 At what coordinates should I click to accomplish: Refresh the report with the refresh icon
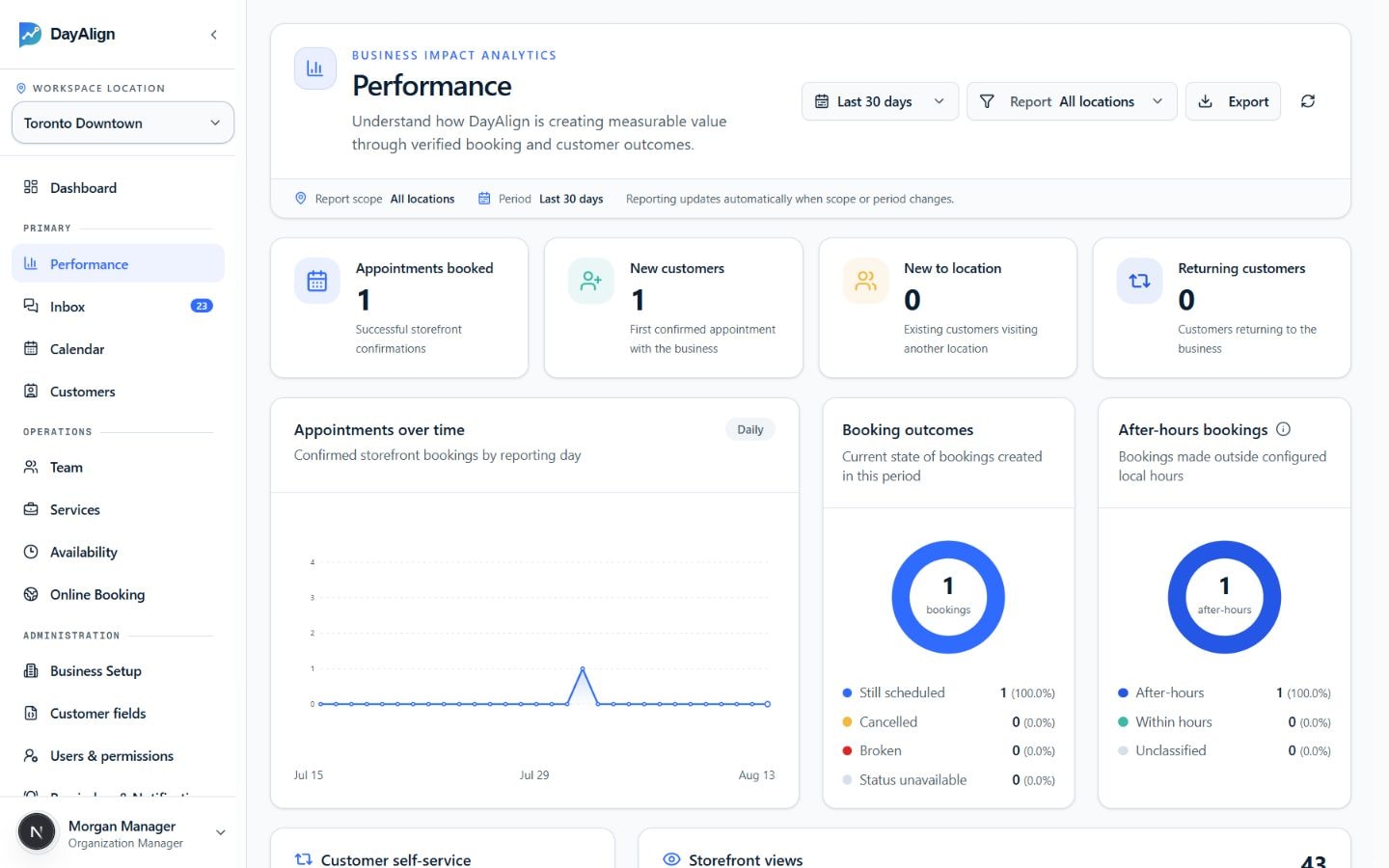tap(1308, 101)
